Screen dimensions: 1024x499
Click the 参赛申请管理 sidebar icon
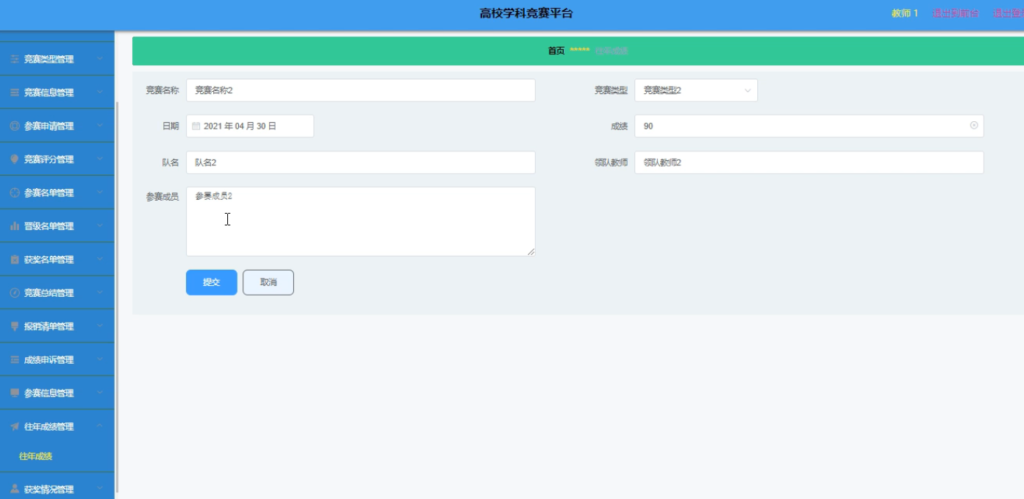click(14, 126)
